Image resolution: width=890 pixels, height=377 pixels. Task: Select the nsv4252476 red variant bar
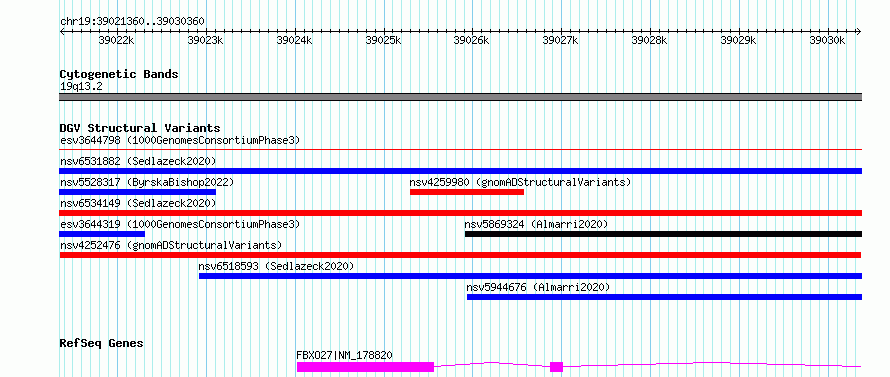click(460, 255)
